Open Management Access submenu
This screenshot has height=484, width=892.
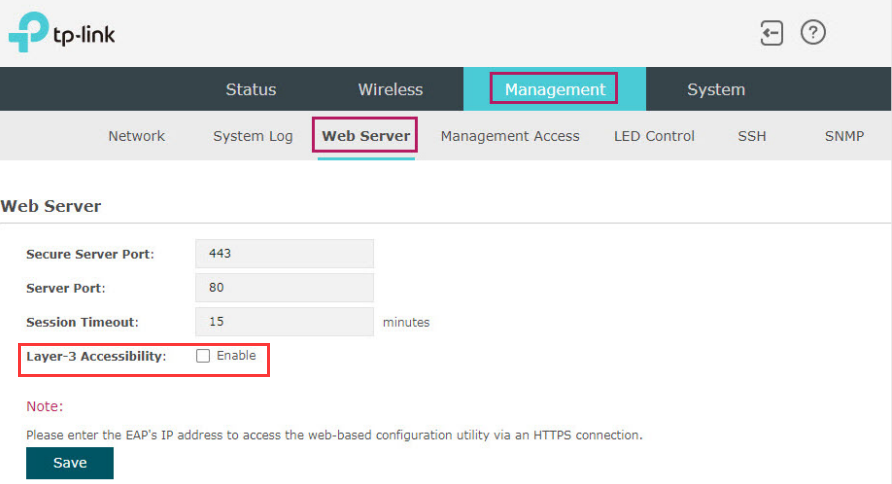click(510, 136)
